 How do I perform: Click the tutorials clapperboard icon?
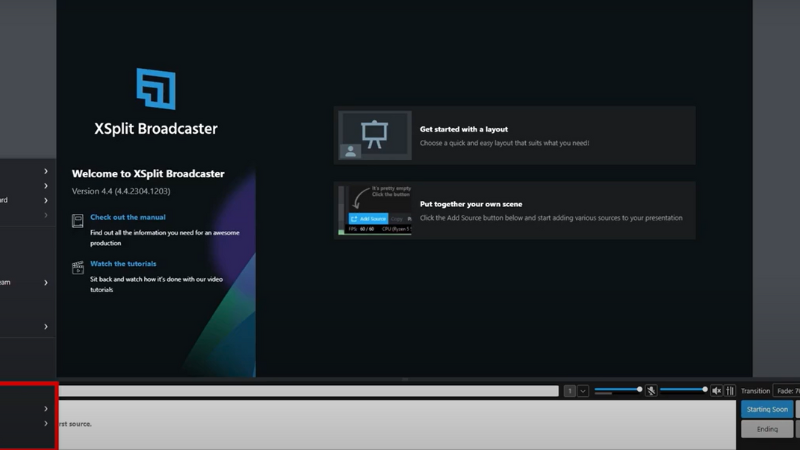pyautogui.click(x=78, y=267)
